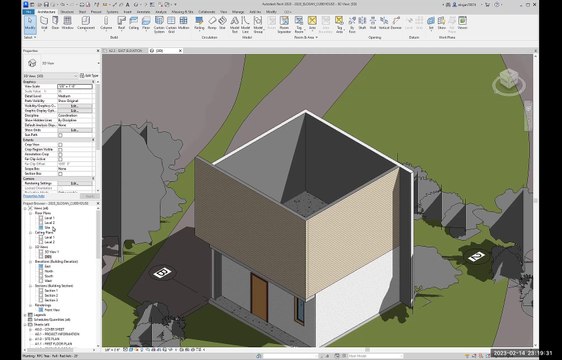Open the Manage ribbon tab

coord(238,12)
